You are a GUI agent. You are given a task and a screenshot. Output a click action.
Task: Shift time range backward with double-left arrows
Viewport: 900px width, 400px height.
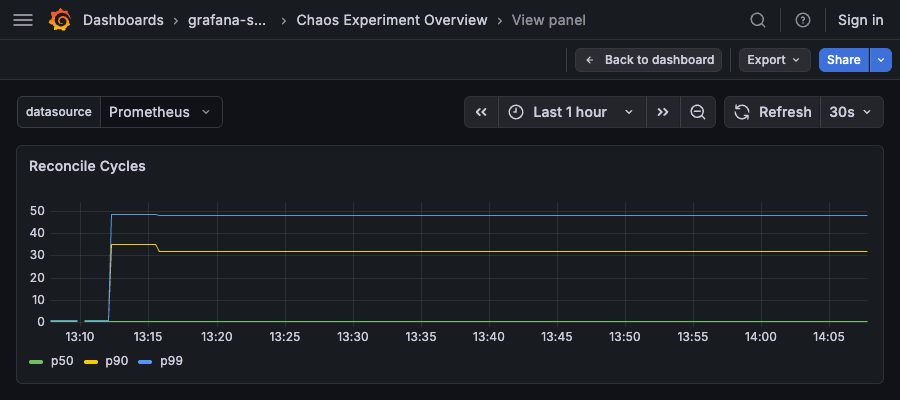(x=481, y=112)
